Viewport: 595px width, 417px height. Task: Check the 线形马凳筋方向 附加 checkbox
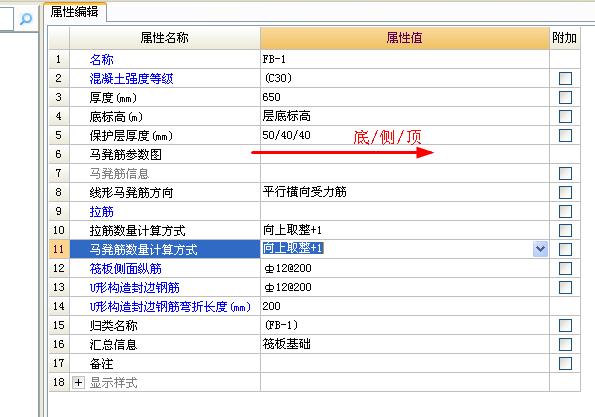click(x=565, y=192)
